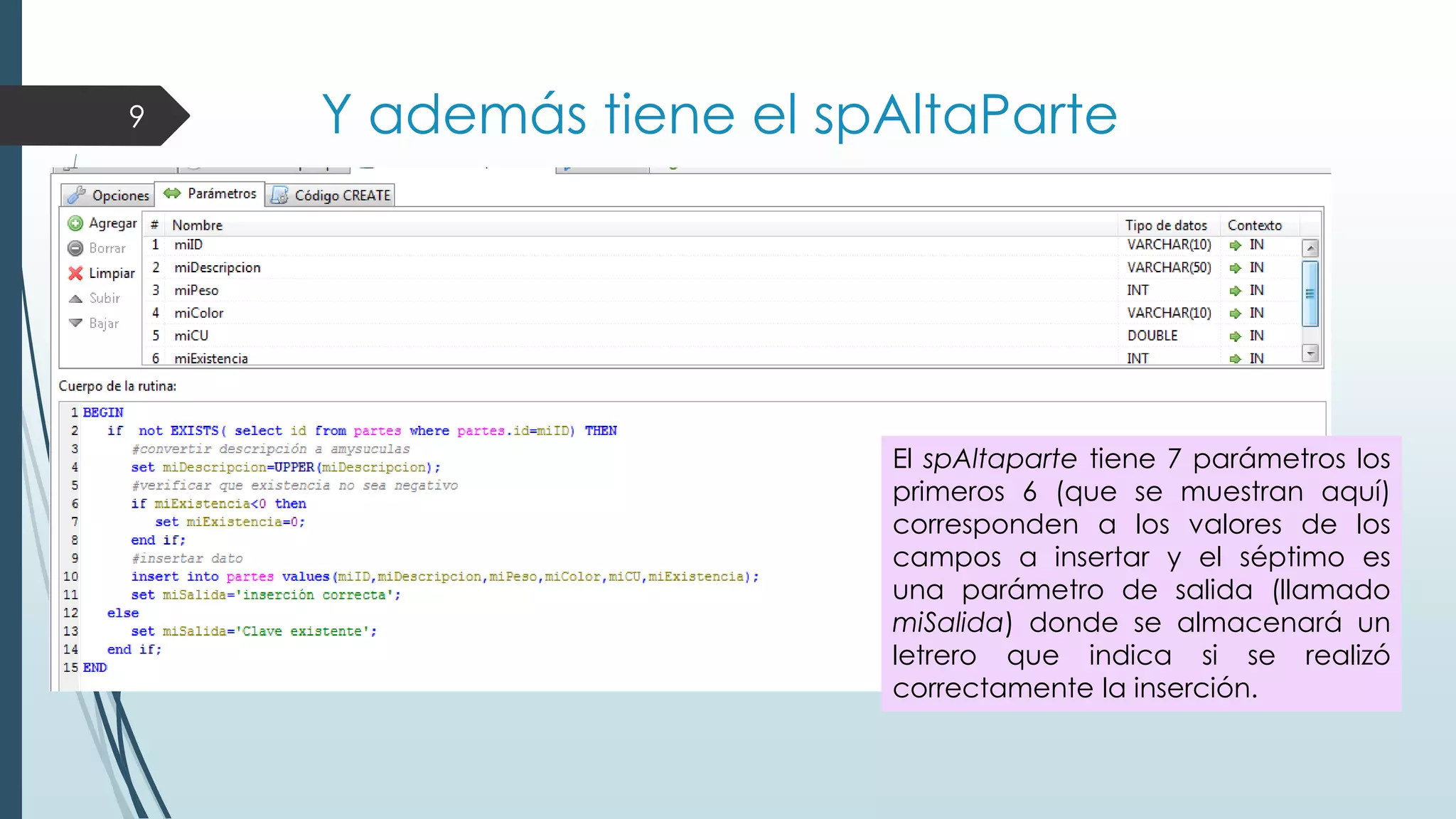Viewport: 1456px width, 819px height.
Task: Click the Limpiar button label
Action: pos(112,274)
